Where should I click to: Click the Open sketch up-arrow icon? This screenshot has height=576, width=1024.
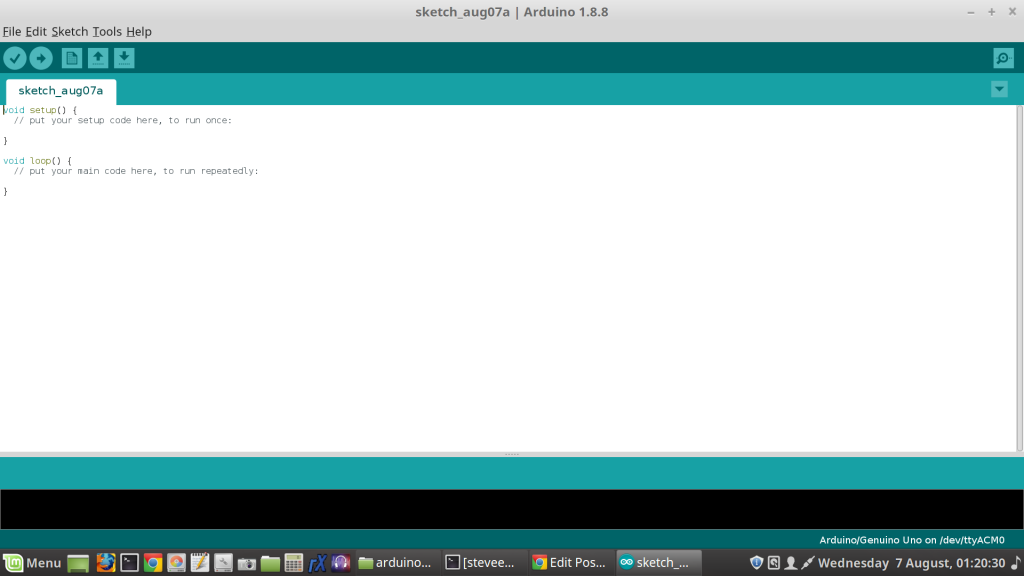coord(98,58)
